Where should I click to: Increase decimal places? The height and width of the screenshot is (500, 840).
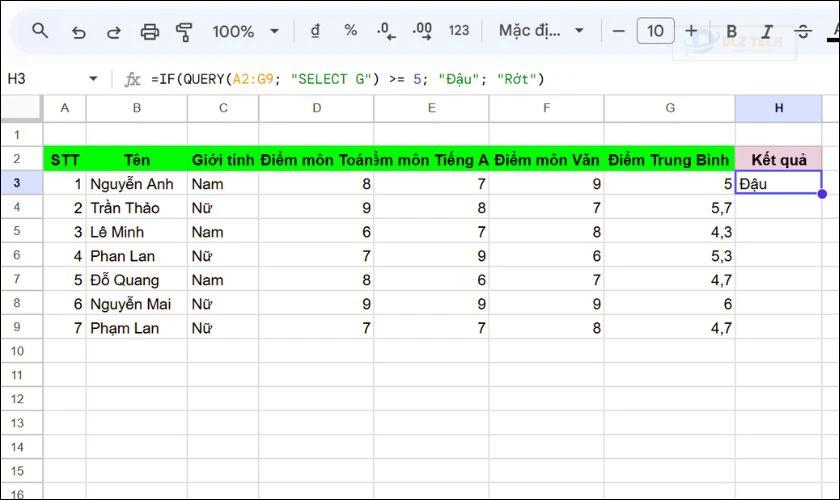[422, 31]
